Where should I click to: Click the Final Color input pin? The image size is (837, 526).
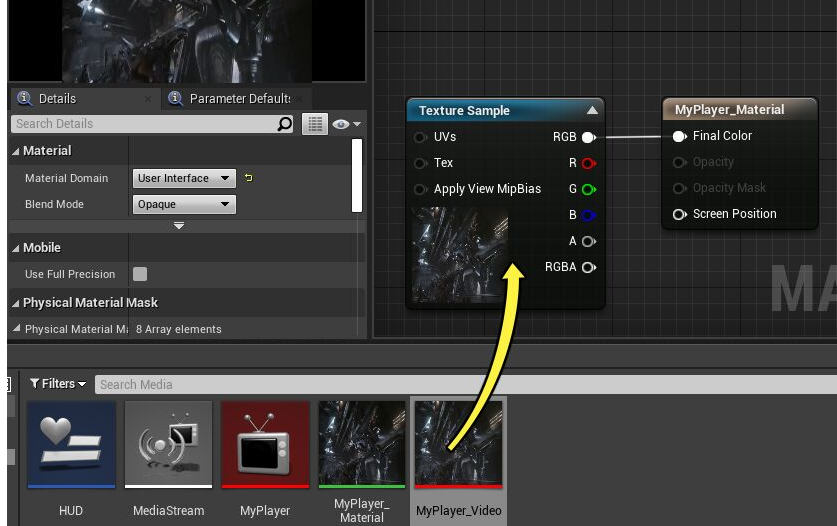click(679, 136)
